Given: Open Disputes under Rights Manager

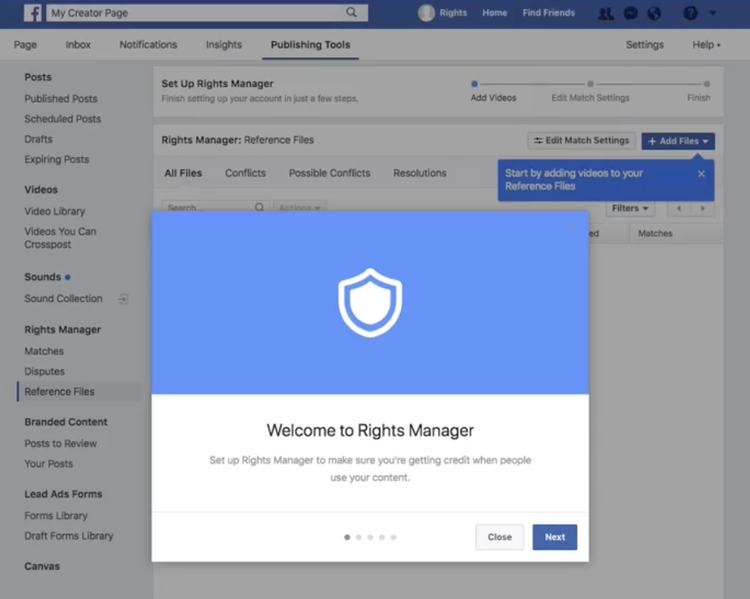Looking at the screenshot, I should (x=44, y=371).
